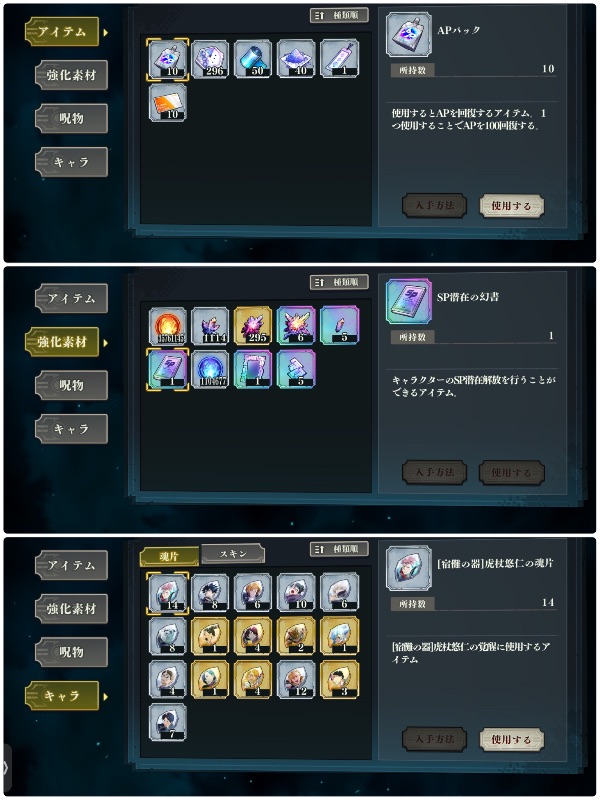This screenshot has width=600, height=800.
Task: Select the fire orb enhancement material
Action: click(x=168, y=326)
